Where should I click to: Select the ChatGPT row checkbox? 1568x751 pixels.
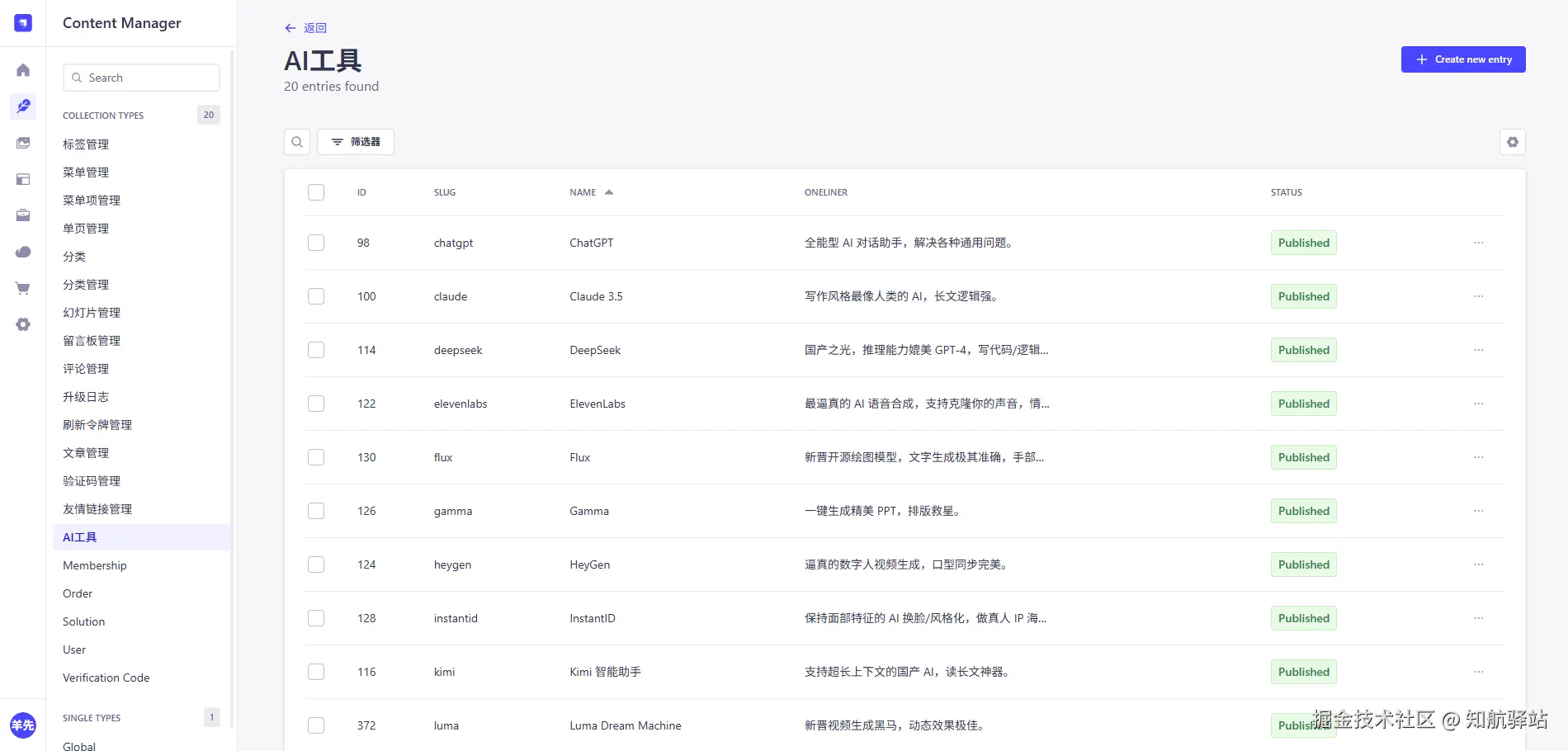[x=316, y=243]
